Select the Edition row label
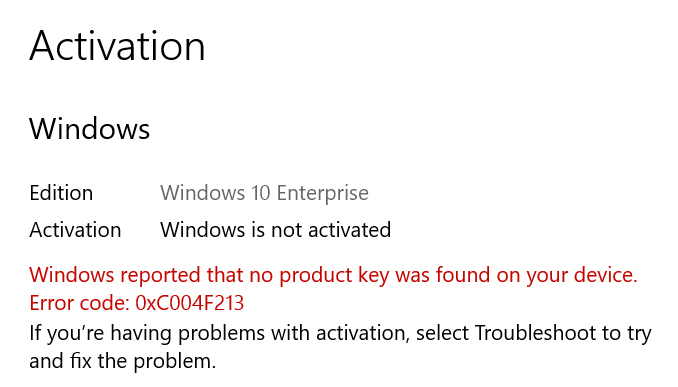Image resolution: width=678 pixels, height=387 pixels. click(61, 193)
